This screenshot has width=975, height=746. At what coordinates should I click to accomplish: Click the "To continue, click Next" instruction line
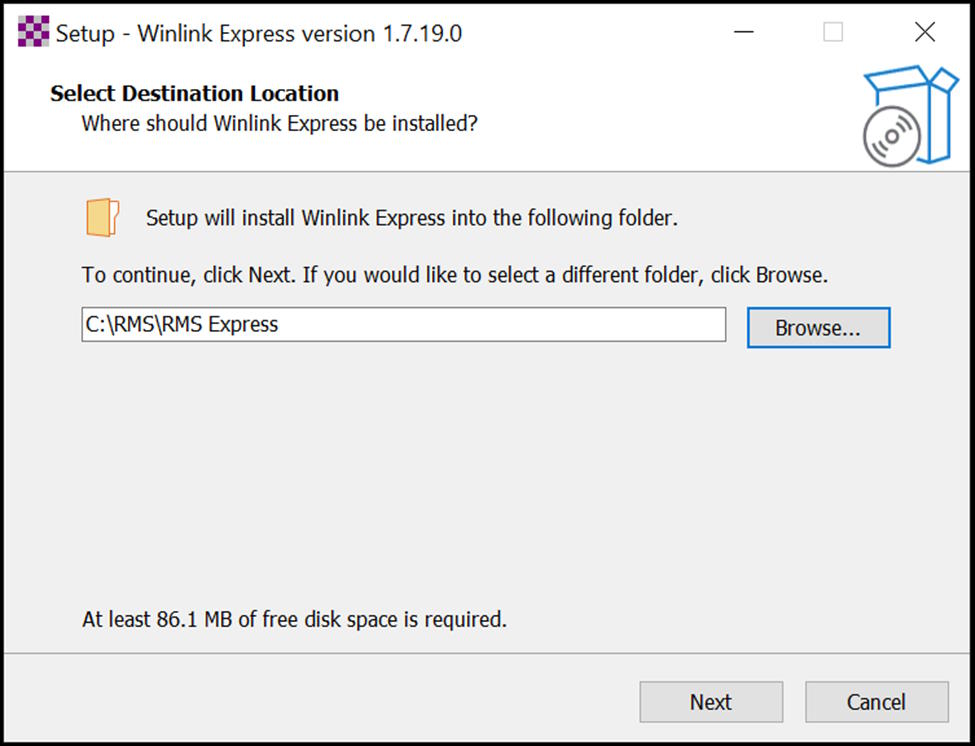tap(454, 274)
